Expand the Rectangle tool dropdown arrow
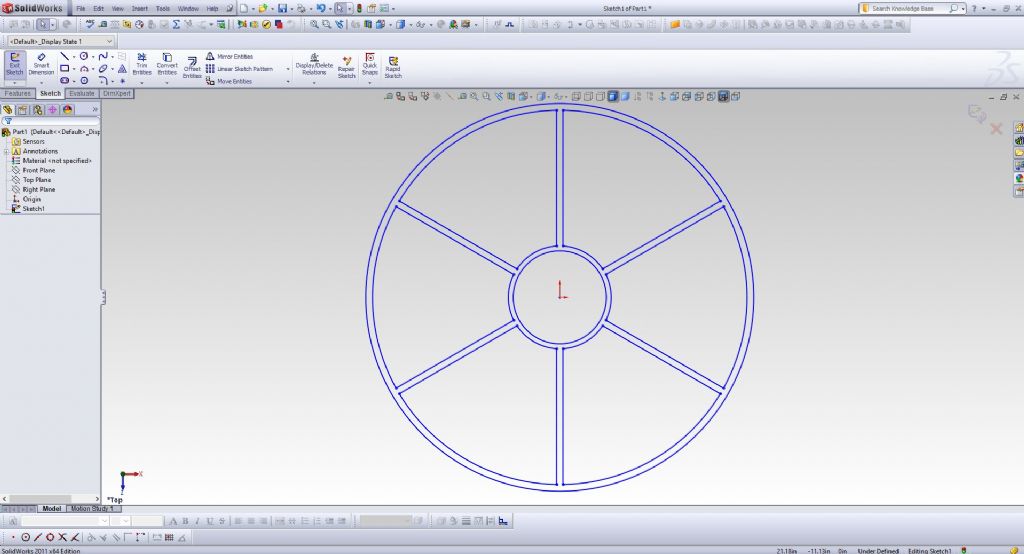This screenshot has height=554, width=1024. coord(73,69)
